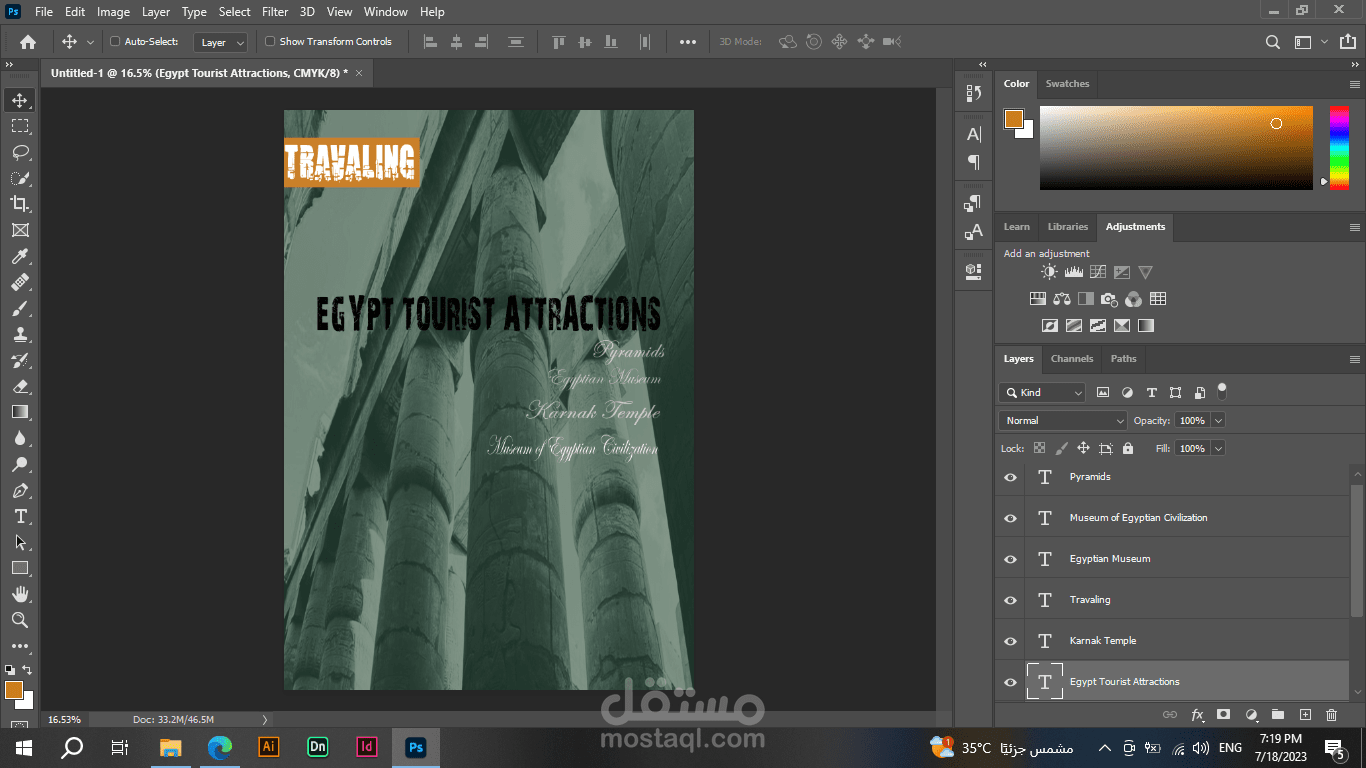The height and width of the screenshot is (768, 1366).
Task: Switch to the Channels tab
Action: [1071, 359]
